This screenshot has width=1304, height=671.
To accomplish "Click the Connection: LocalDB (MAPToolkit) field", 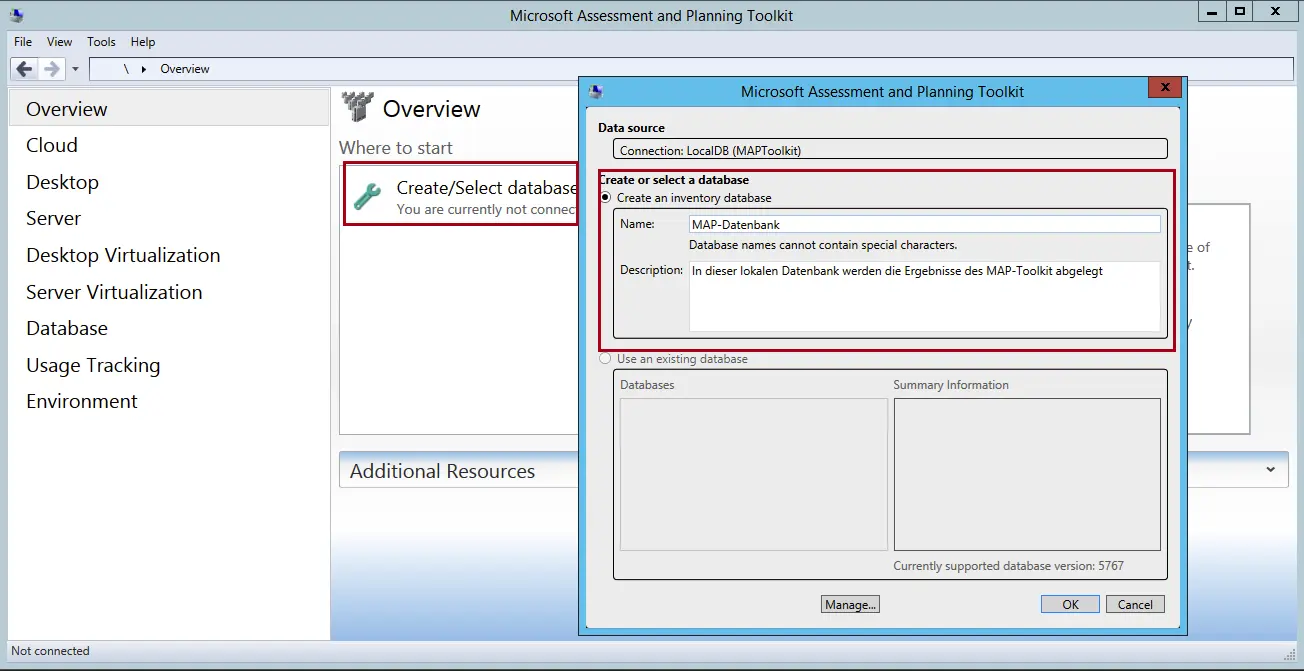I will coord(890,150).
